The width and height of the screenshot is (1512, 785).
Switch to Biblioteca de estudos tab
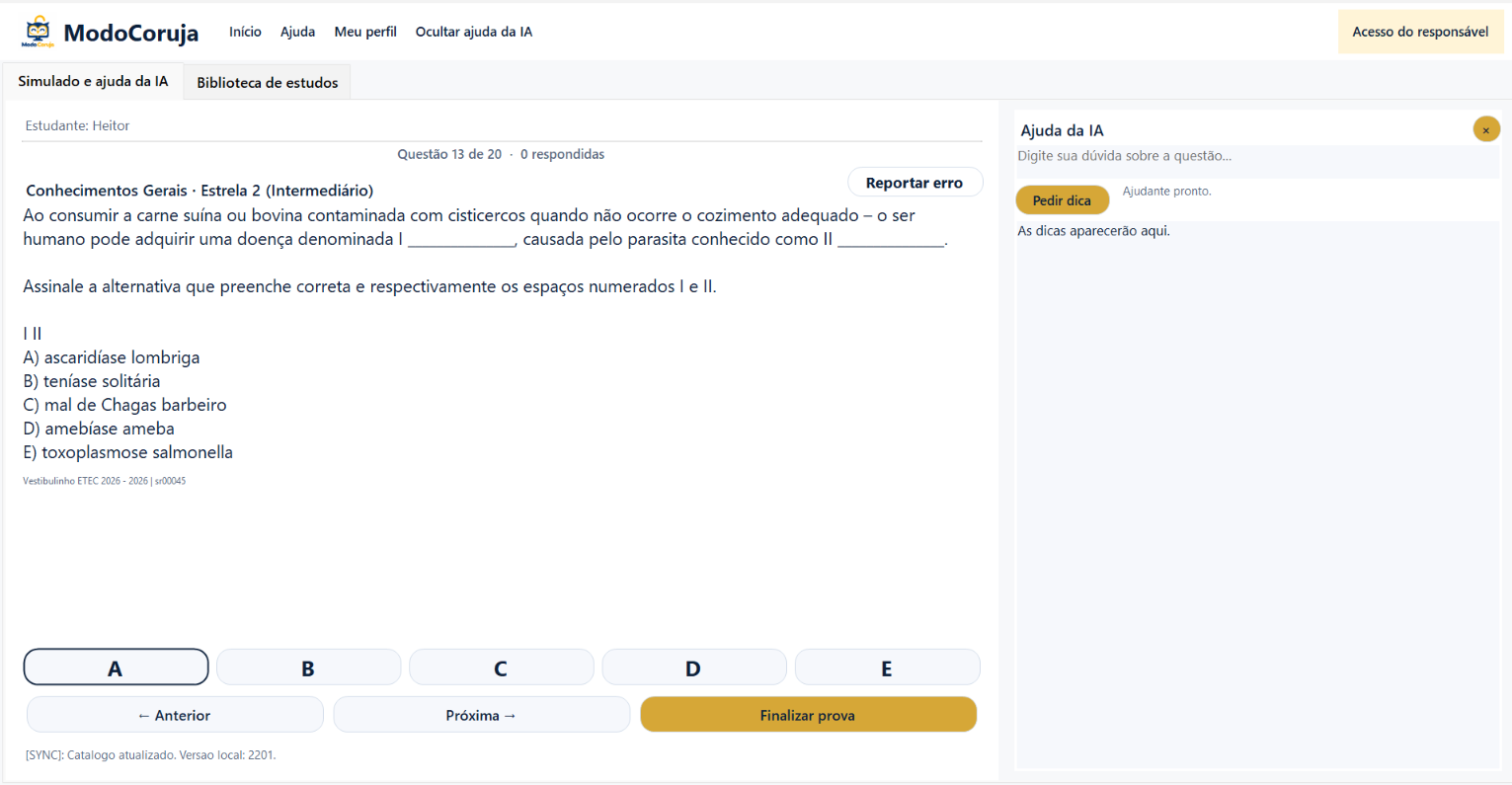[268, 82]
